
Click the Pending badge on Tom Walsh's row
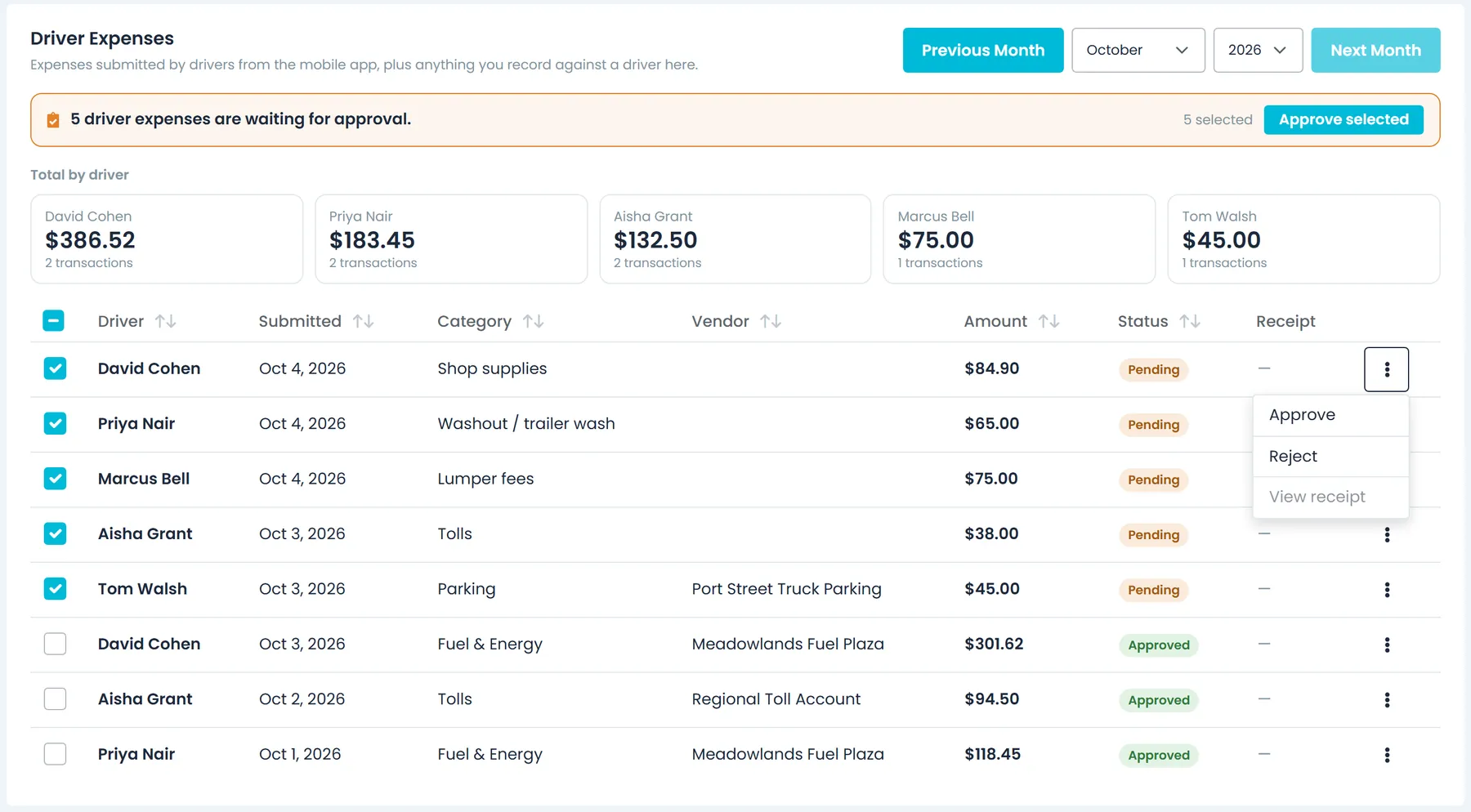(1153, 590)
